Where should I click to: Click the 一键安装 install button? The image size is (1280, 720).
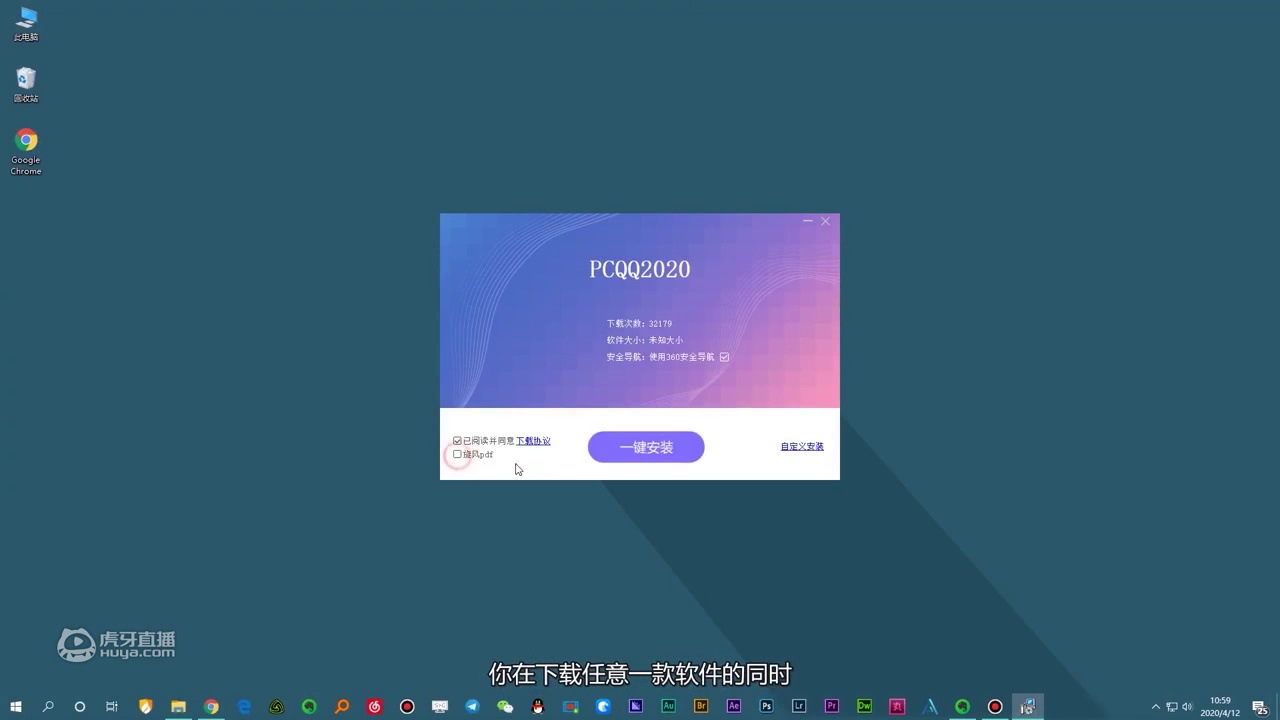(x=646, y=447)
